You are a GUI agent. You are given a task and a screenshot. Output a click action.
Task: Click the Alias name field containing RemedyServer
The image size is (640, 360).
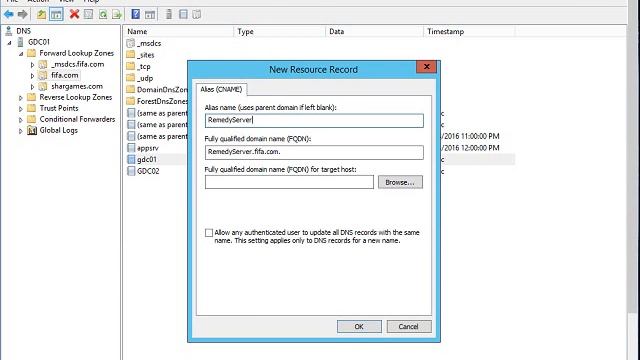click(x=314, y=120)
